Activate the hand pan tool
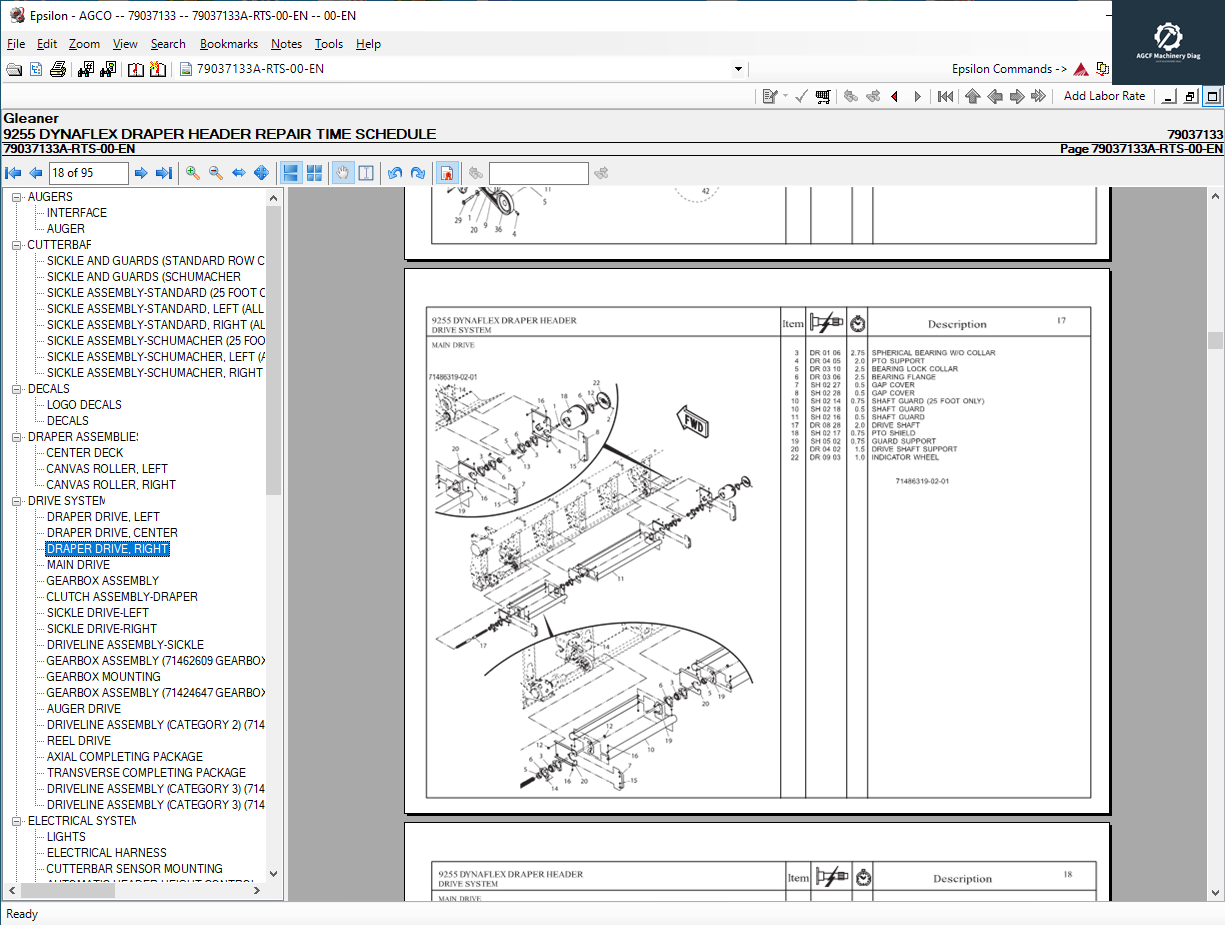 pyautogui.click(x=343, y=173)
